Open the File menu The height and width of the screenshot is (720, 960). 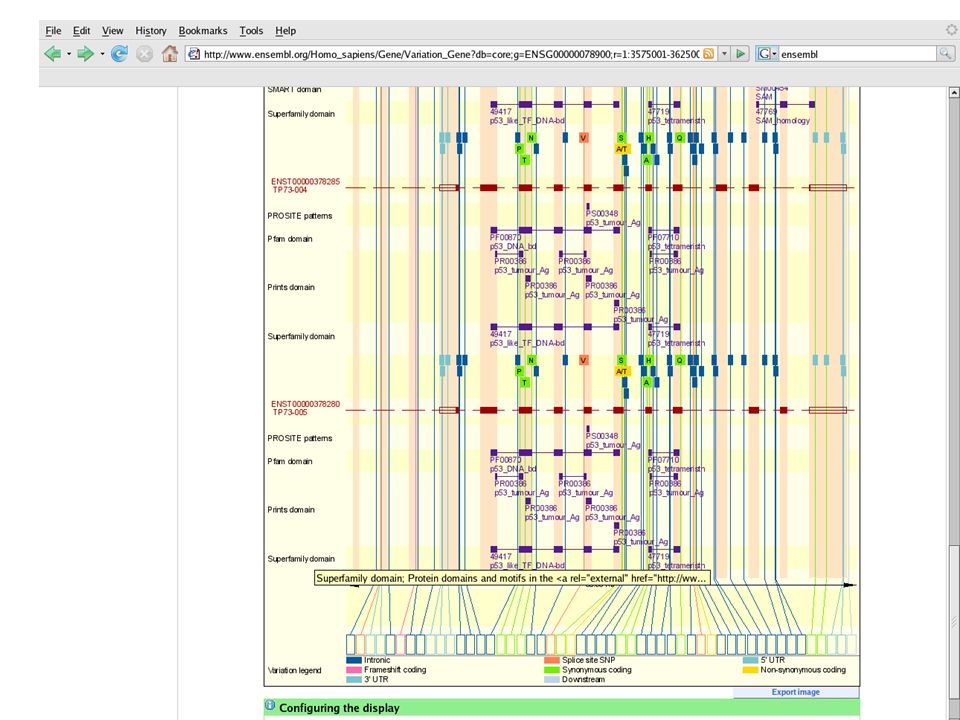pyautogui.click(x=53, y=31)
